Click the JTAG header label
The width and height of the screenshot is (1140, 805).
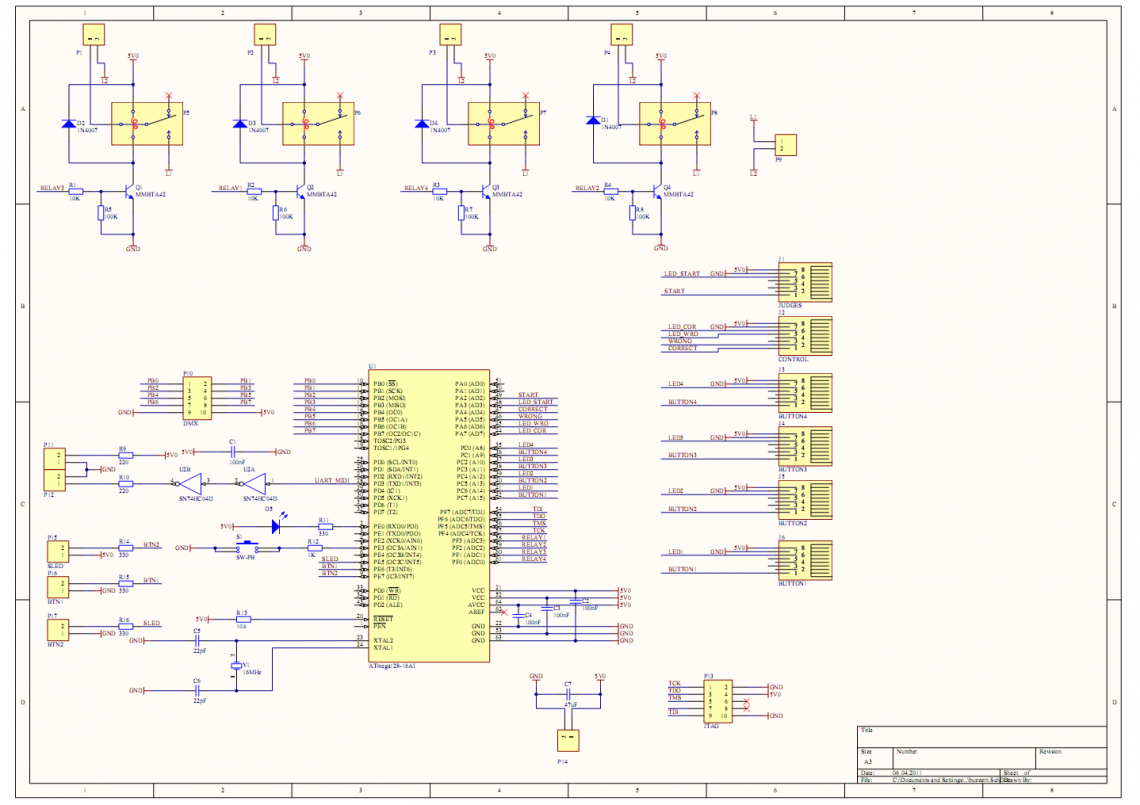[712, 726]
